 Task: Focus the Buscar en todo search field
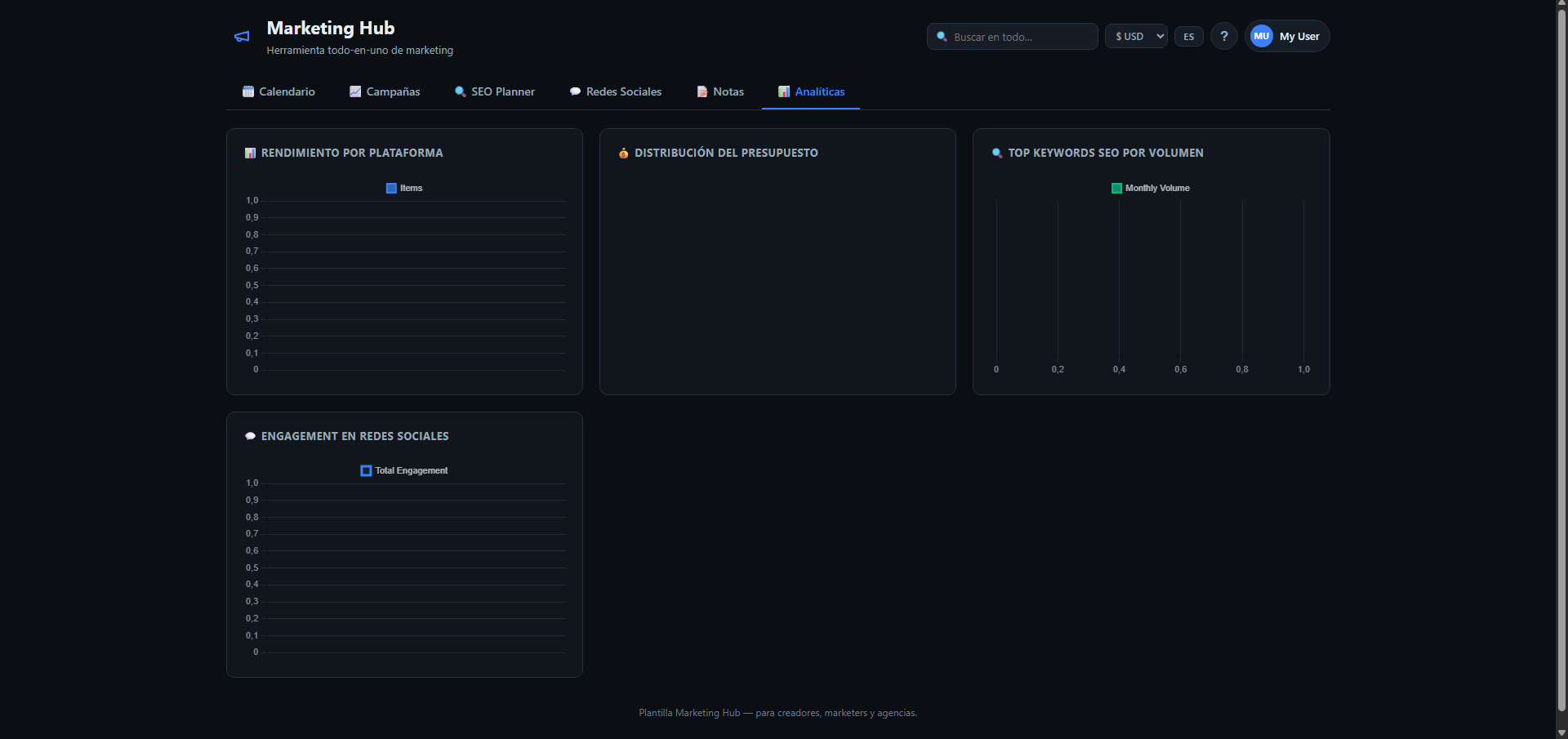(x=1012, y=36)
